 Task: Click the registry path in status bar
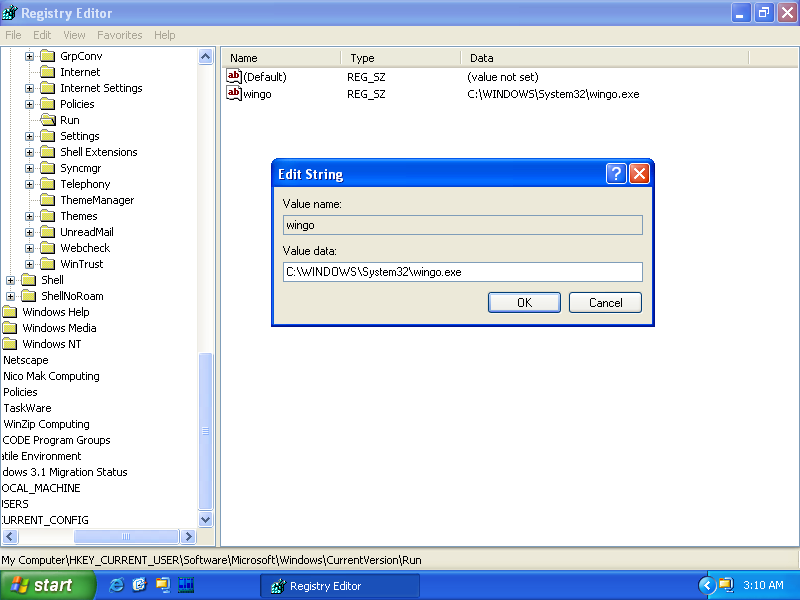[211, 560]
